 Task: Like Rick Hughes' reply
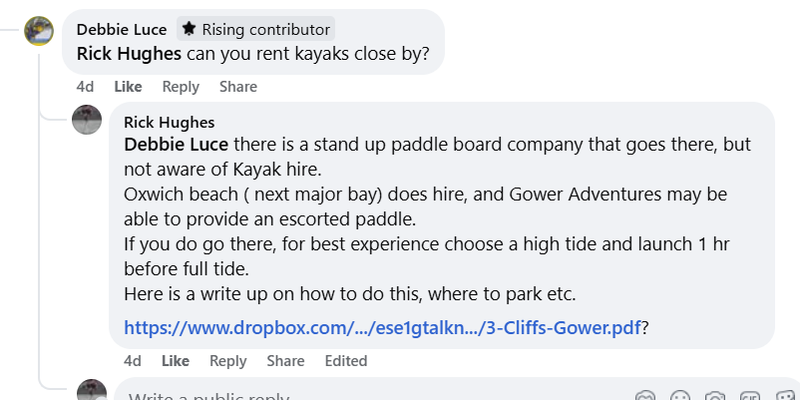pyautogui.click(x=175, y=361)
